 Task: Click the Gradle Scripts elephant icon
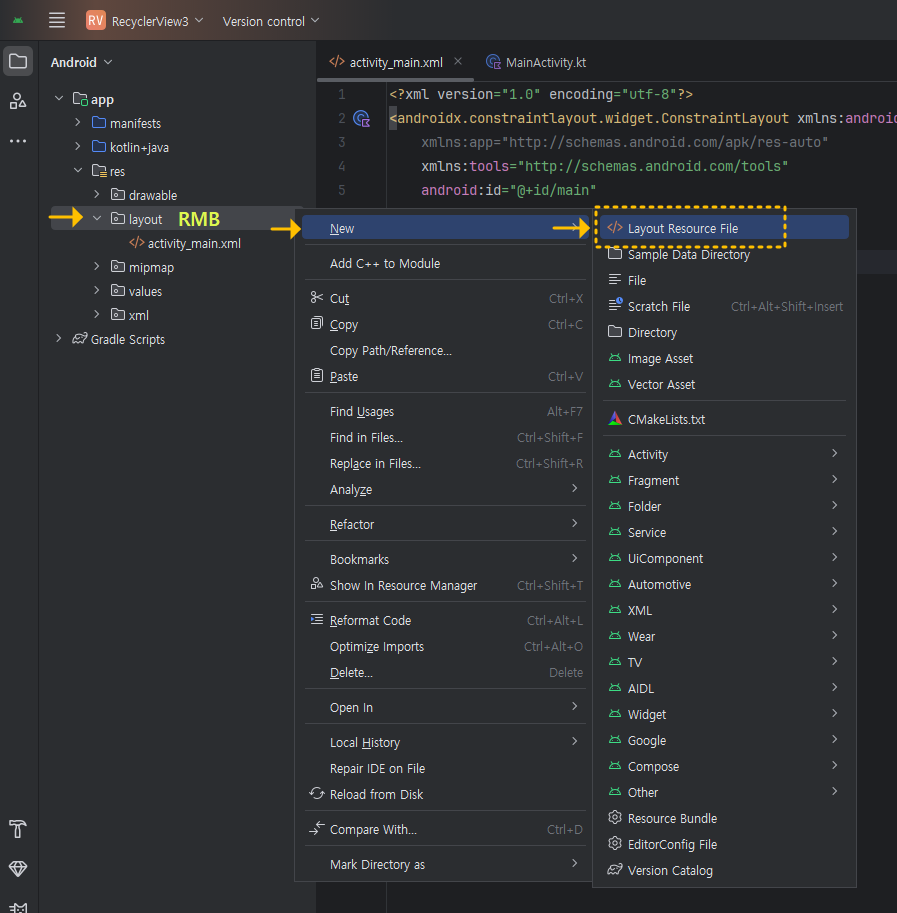pyautogui.click(x=79, y=338)
